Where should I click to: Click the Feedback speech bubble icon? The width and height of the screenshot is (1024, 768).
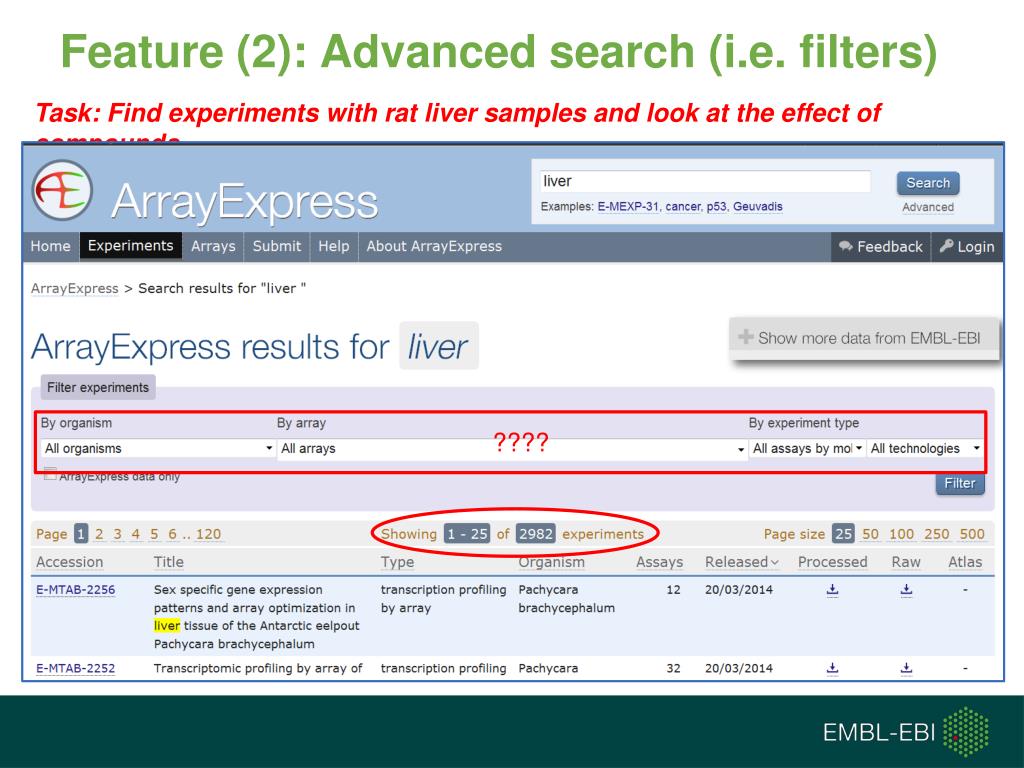[x=846, y=246]
